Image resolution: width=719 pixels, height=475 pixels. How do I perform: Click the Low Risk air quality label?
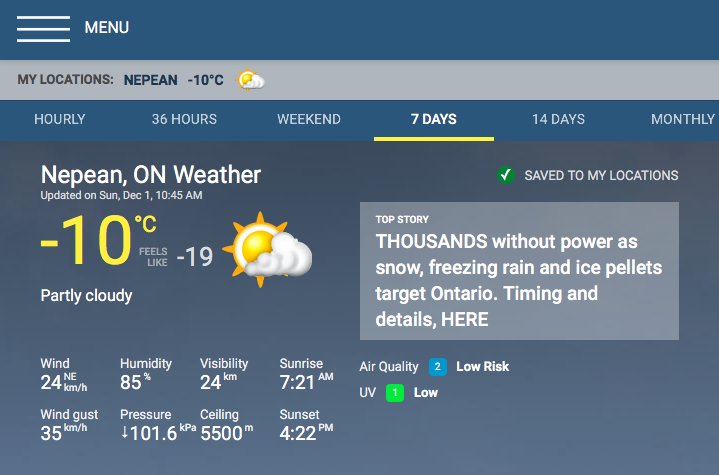pos(482,367)
